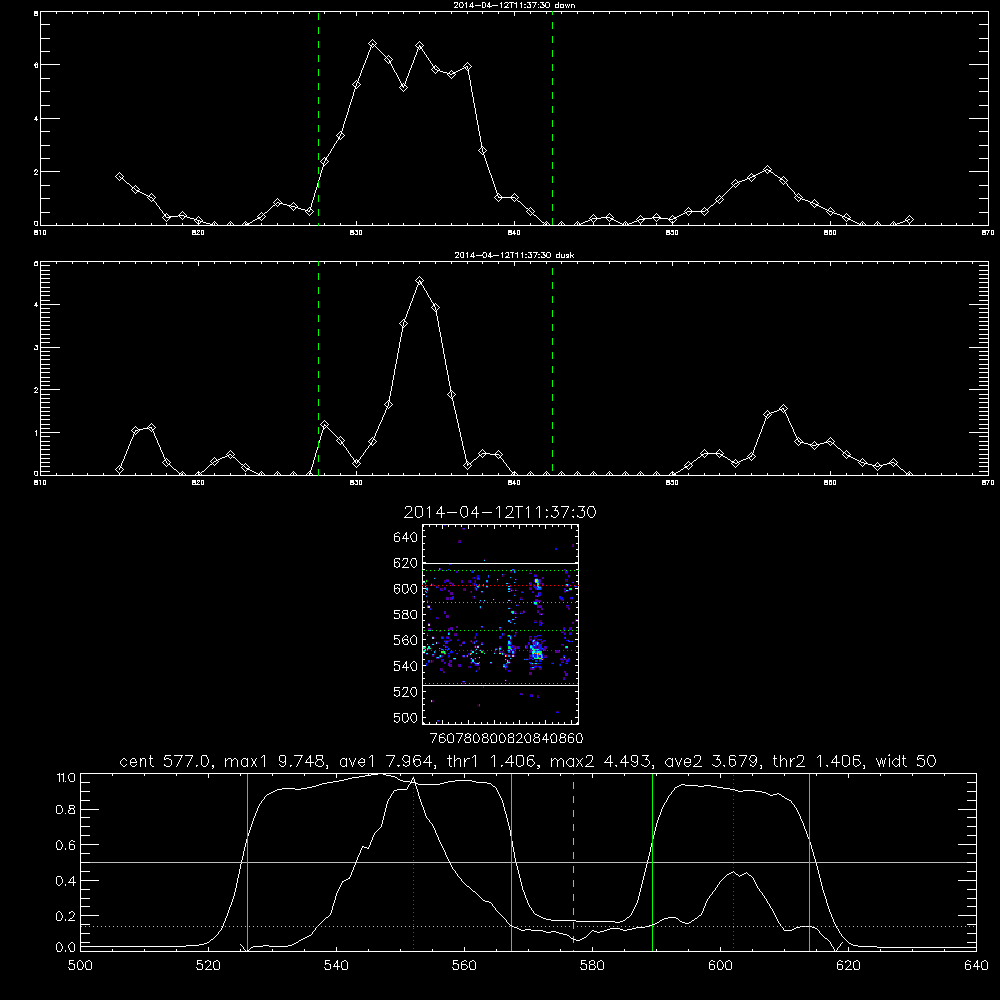
Task: Click the green vertical line near 526
Action: (247, 862)
